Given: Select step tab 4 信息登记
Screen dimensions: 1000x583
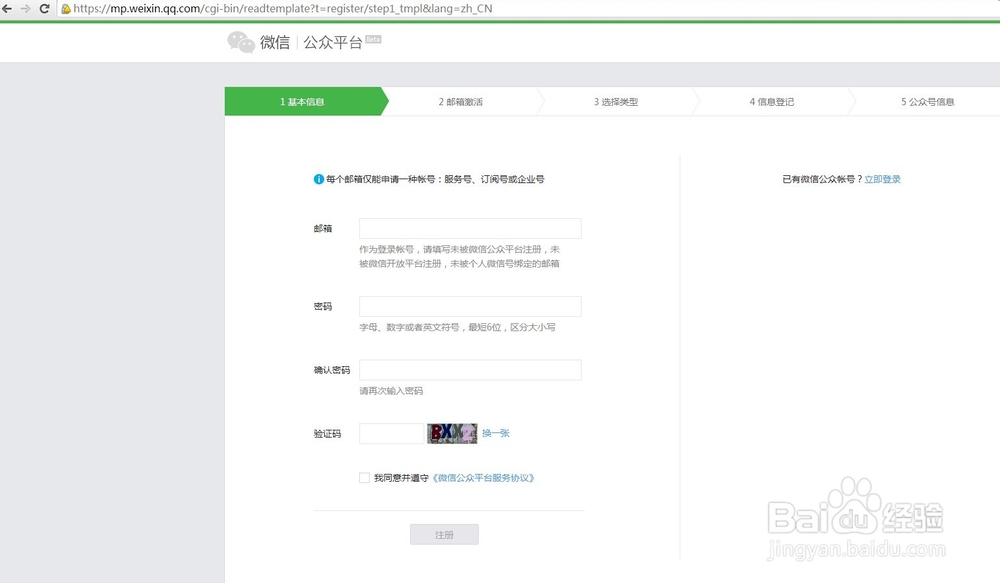Looking at the screenshot, I should pyautogui.click(x=772, y=101).
